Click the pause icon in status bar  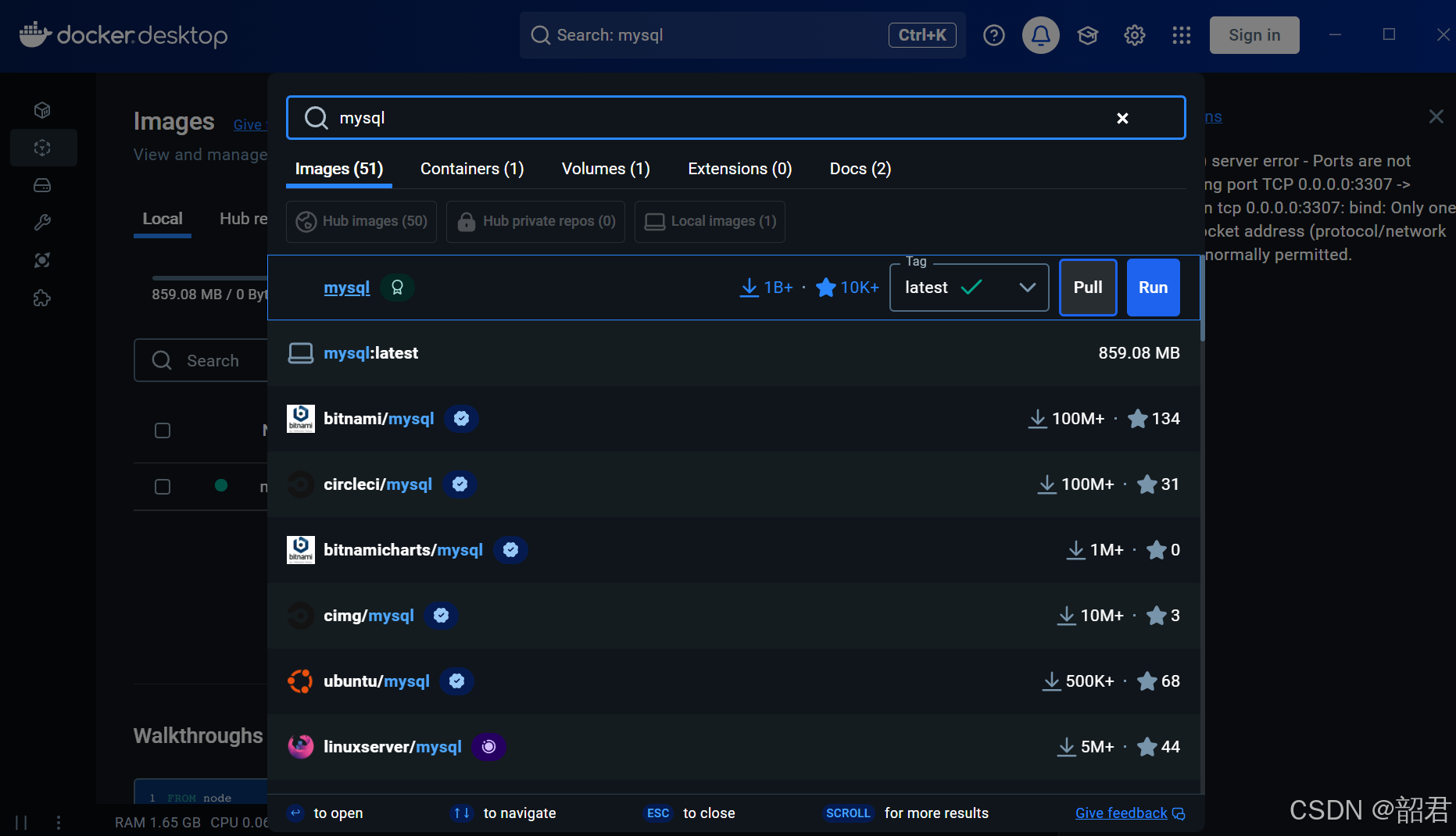21,823
